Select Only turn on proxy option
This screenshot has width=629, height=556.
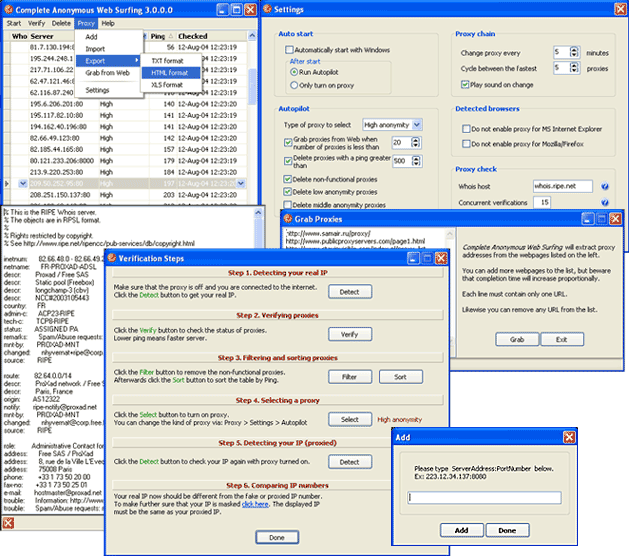(x=294, y=85)
